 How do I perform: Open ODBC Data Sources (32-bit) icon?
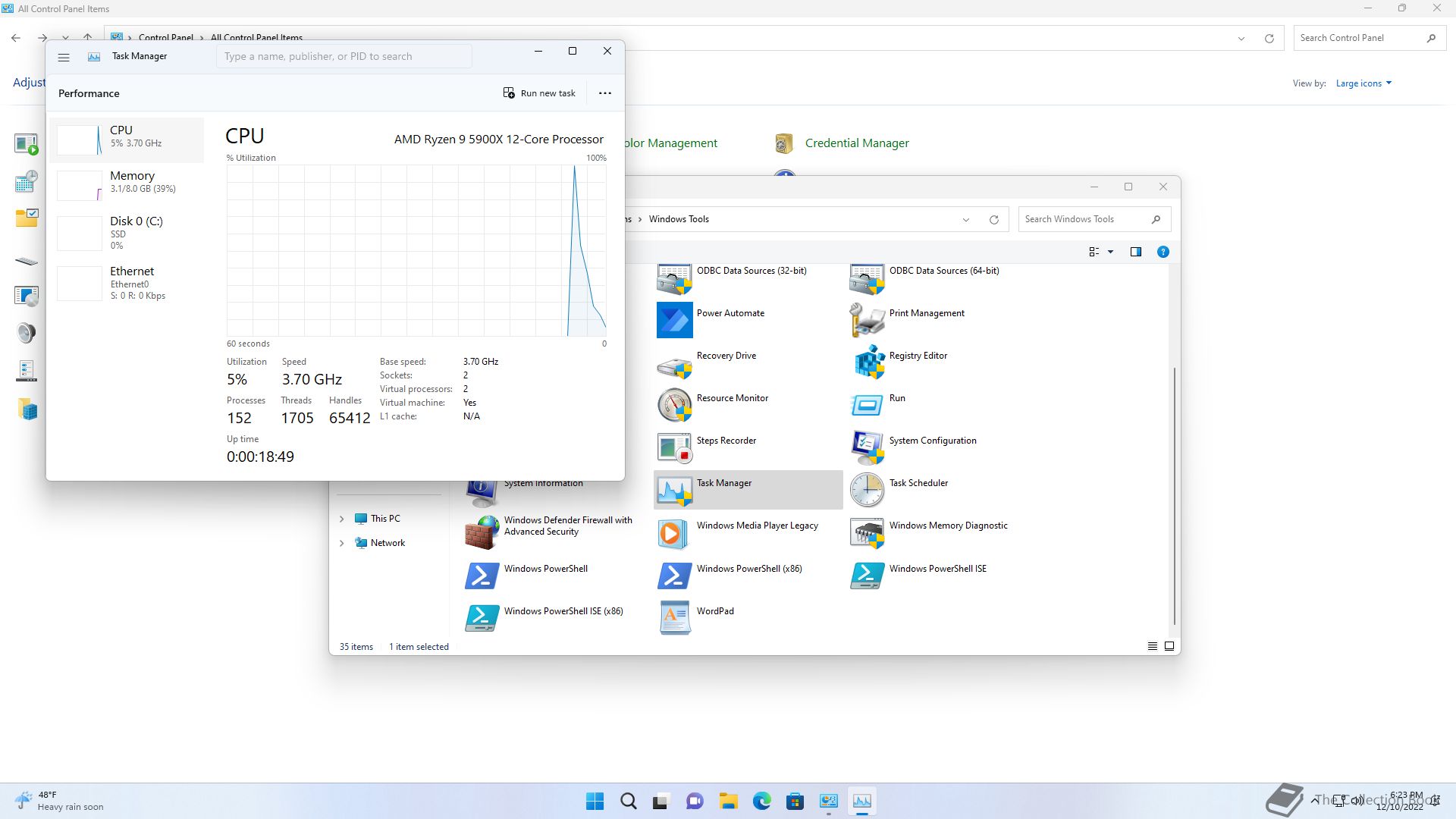coord(674,278)
